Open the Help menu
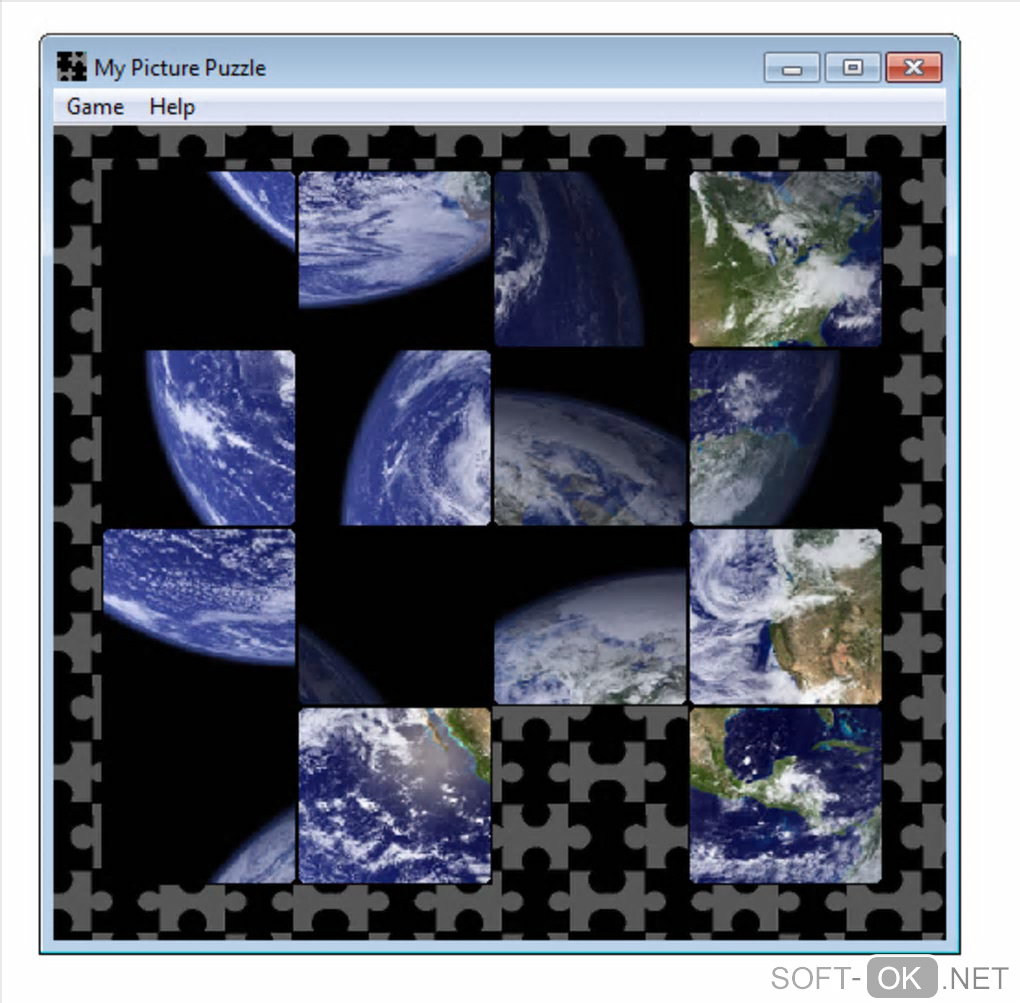 pos(172,106)
